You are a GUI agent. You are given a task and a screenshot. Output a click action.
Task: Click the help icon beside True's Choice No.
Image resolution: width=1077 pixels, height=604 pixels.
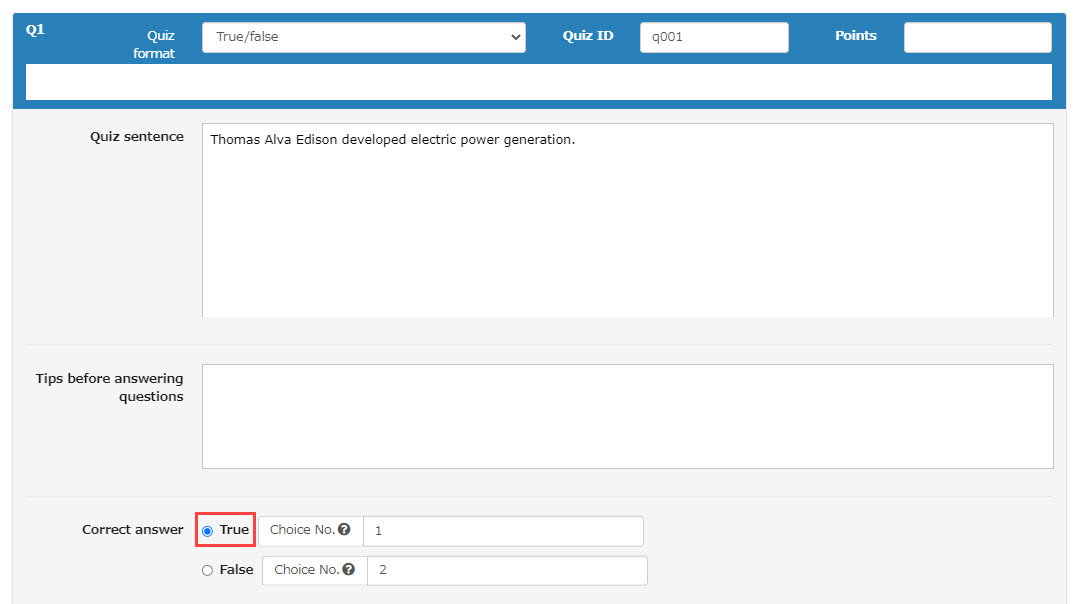click(344, 530)
